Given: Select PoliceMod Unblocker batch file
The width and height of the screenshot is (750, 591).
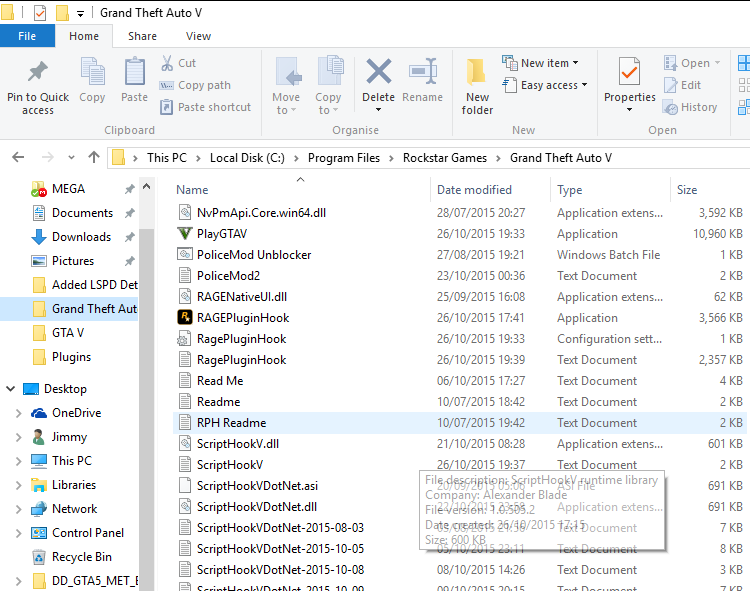Looking at the screenshot, I should (254, 255).
